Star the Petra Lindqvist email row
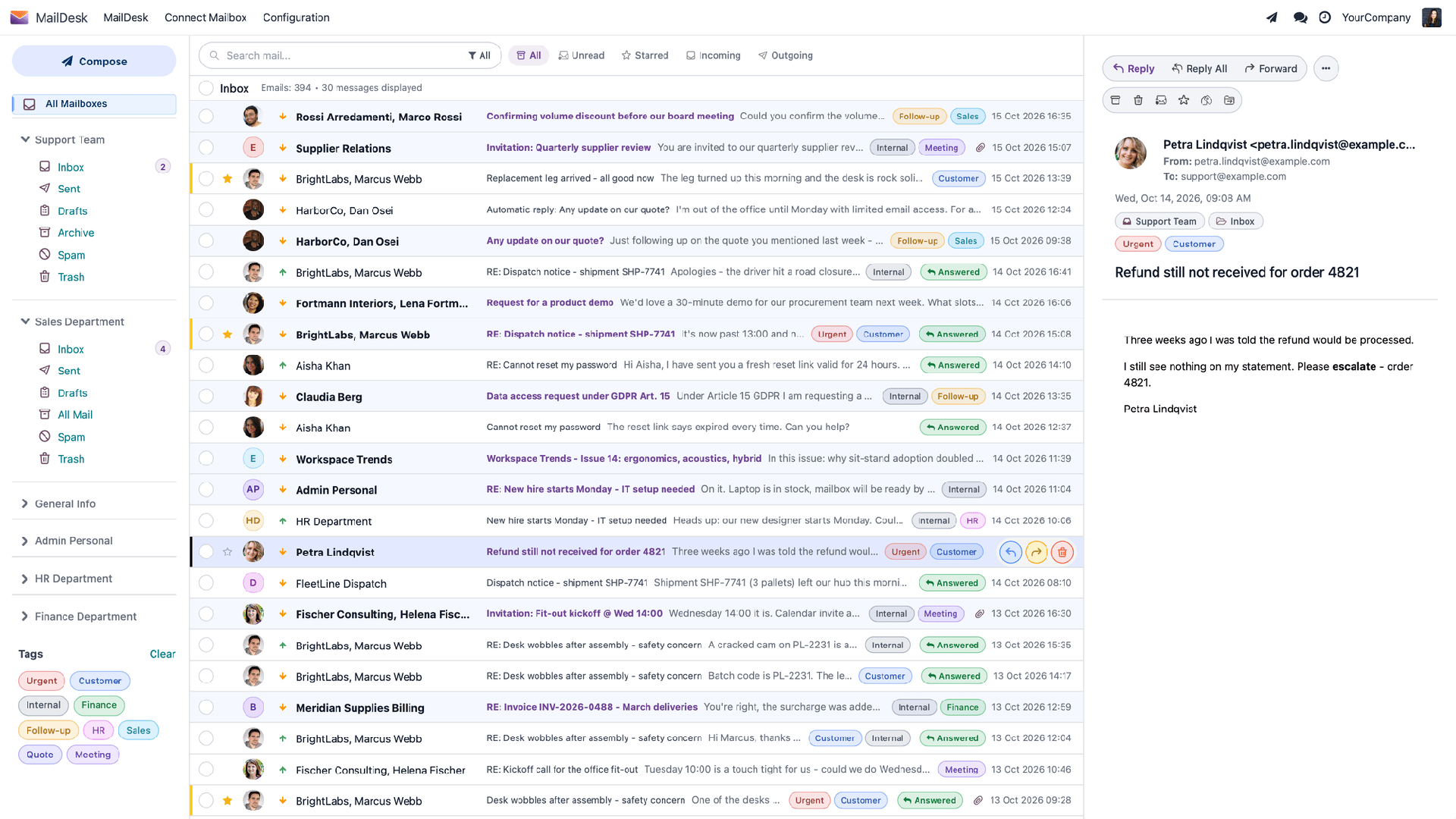Image resolution: width=1456 pixels, height=819 pixels. [x=227, y=552]
